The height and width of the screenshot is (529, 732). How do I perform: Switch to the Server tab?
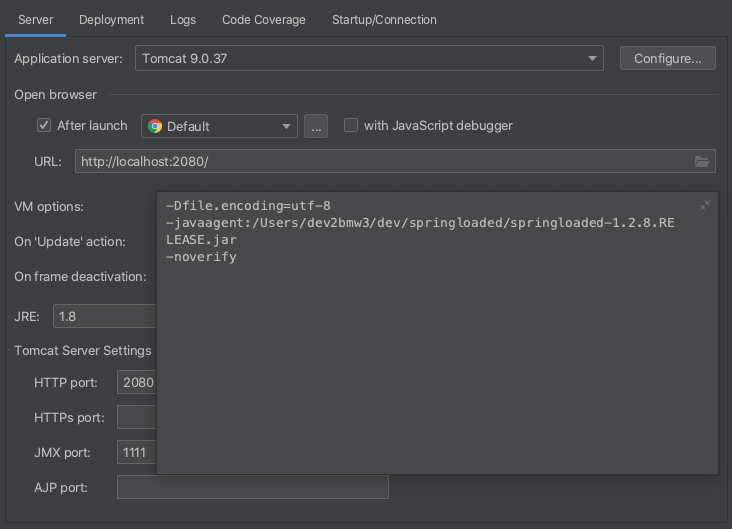(35, 20)
